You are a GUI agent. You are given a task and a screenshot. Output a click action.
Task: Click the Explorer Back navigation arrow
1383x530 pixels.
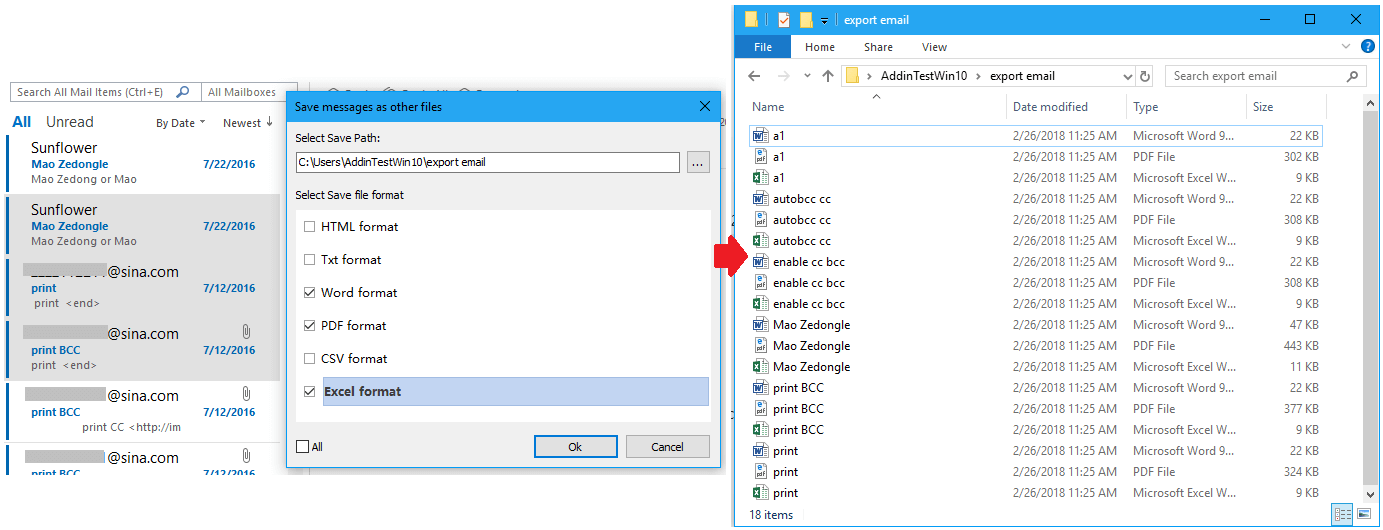[x=755, y=76]
